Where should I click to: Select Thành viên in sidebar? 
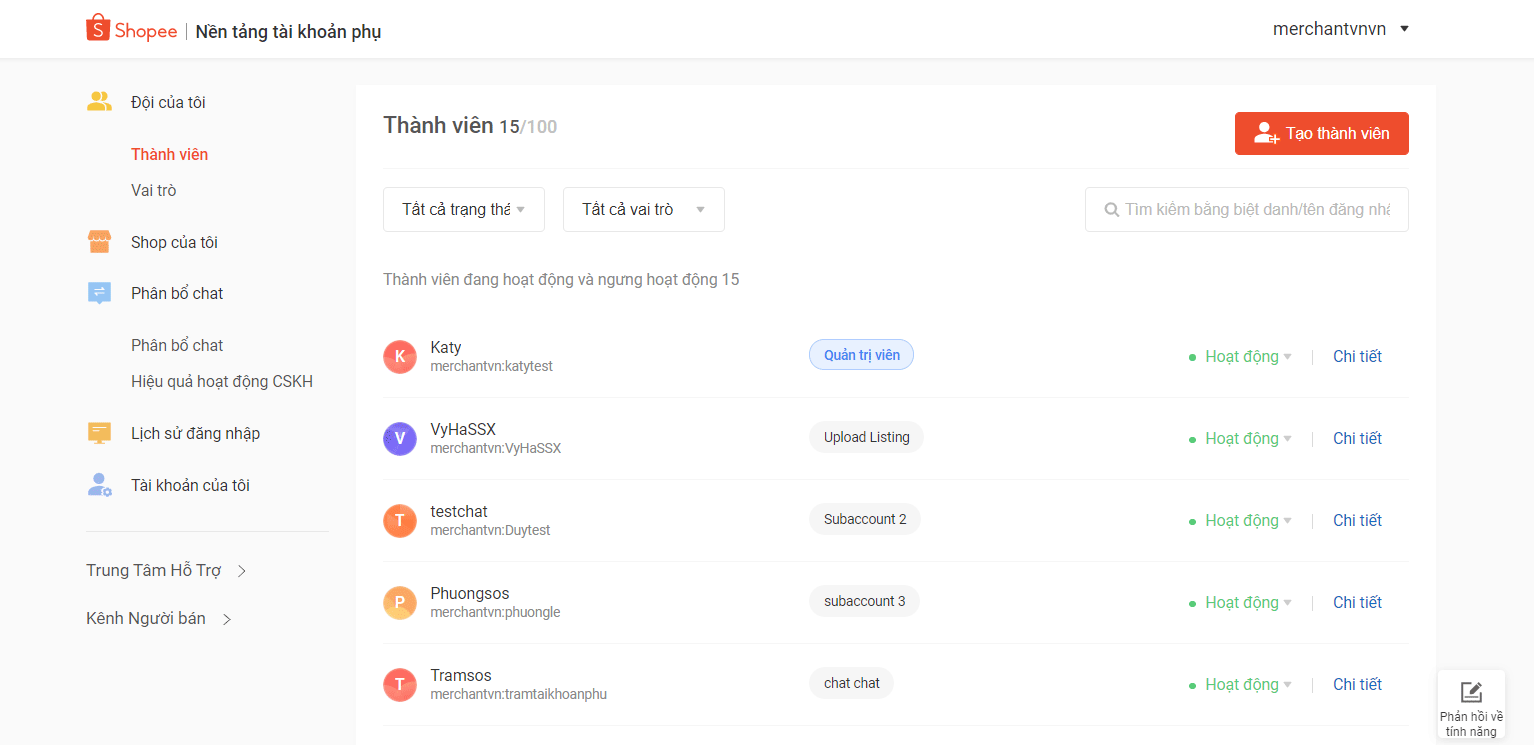click(x=170, y=154)
